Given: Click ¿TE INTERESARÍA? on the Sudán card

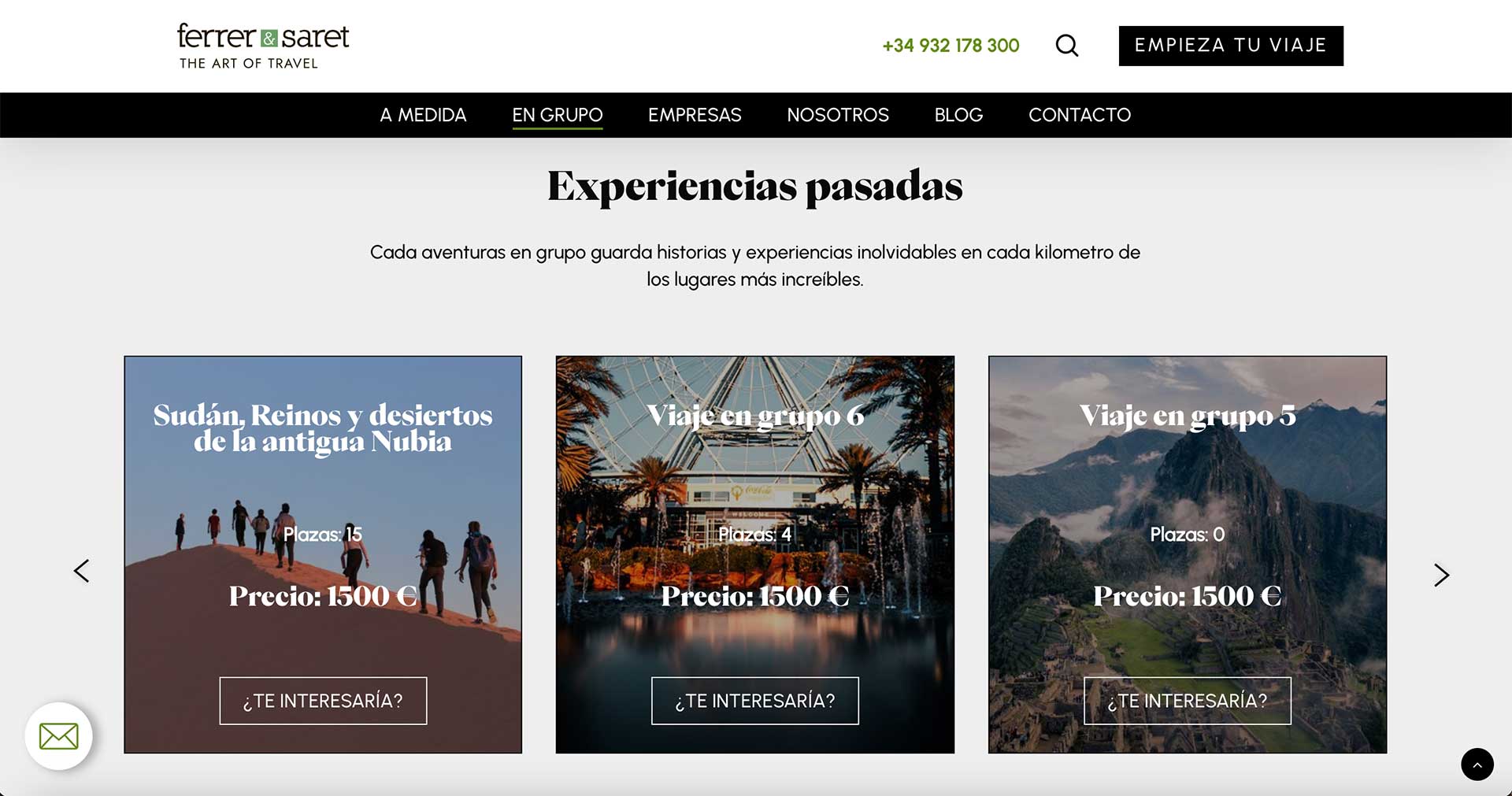Looking at the screenshot, I should coord(323,701).
